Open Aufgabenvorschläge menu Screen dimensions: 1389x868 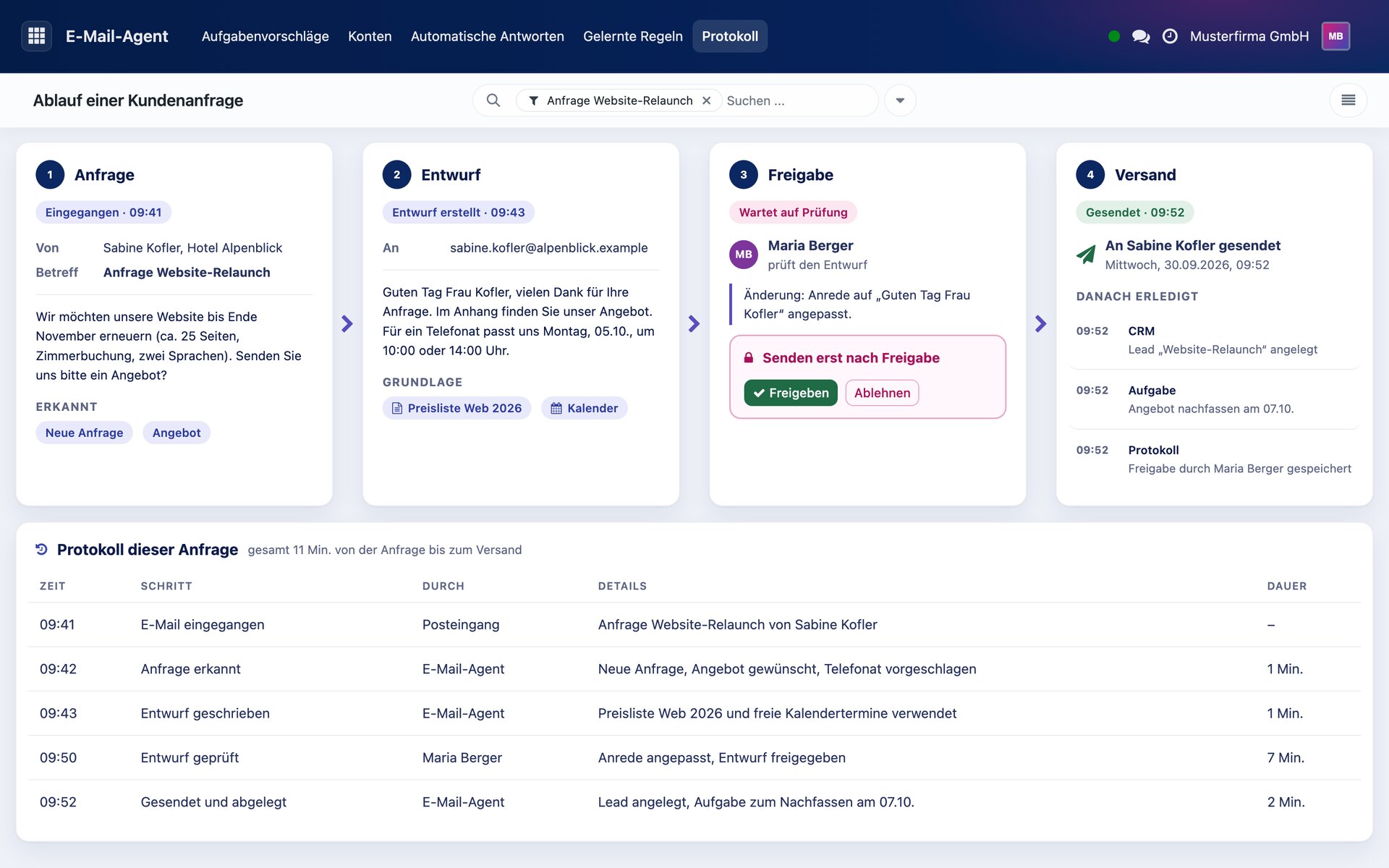coord(265,36)
